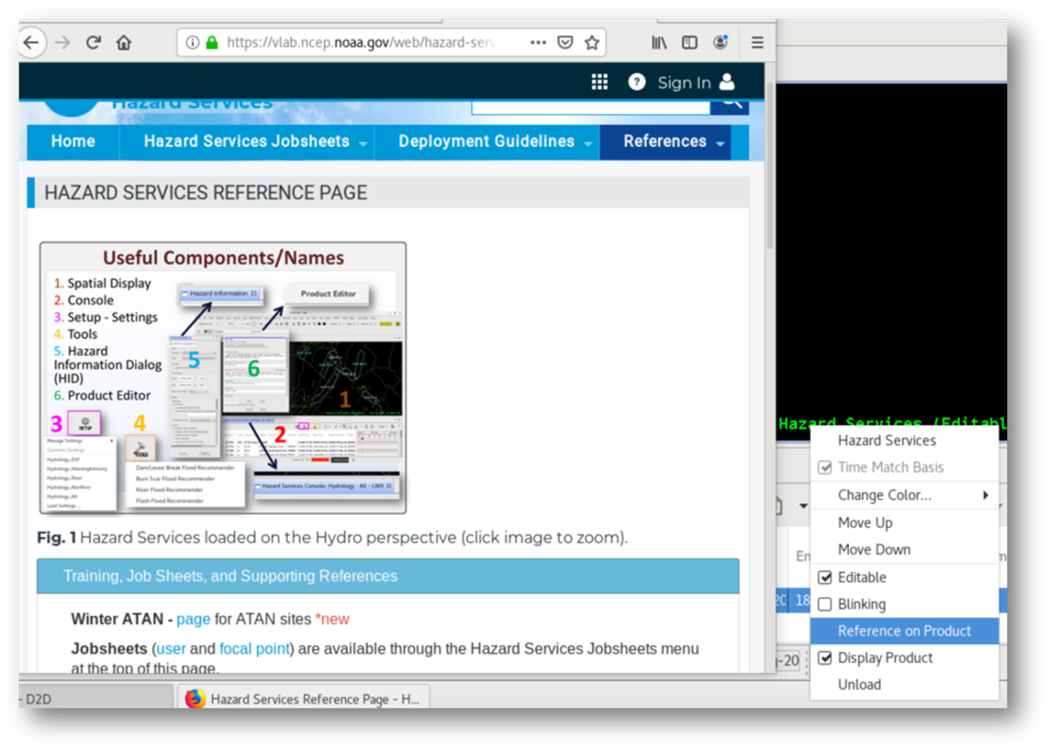Click the help question mark icon

click(x=636, y=82)
